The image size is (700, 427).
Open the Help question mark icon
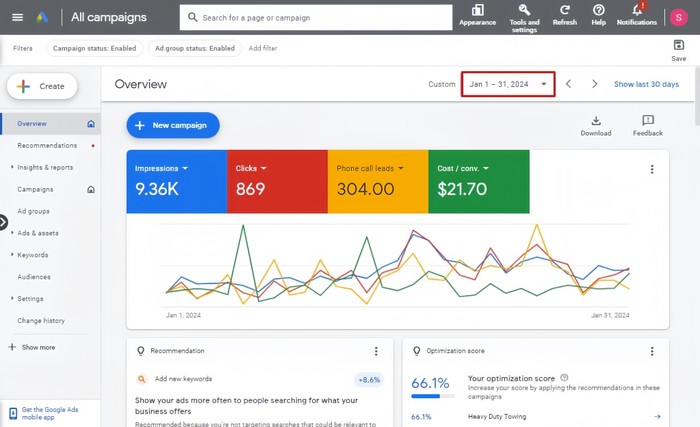click(x=598, y=10)
